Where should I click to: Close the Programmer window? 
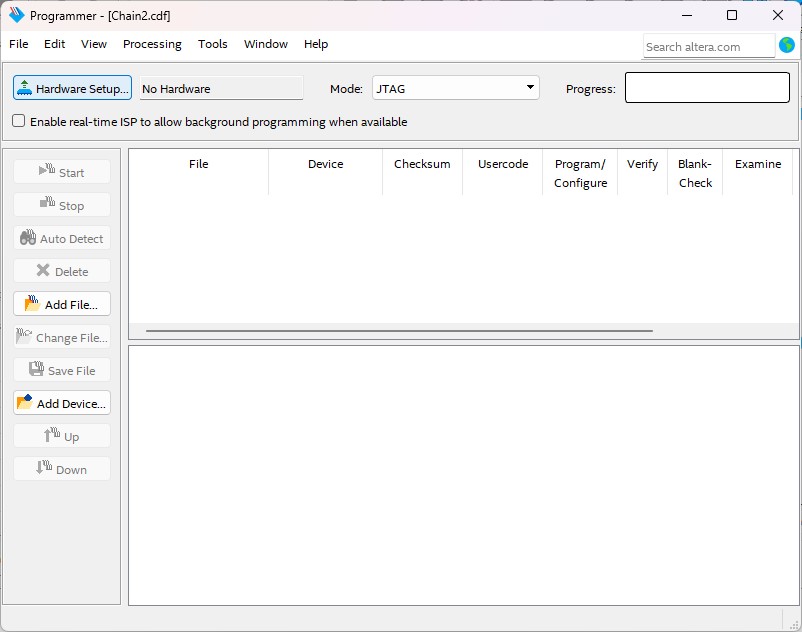click(x=777, y=15)
